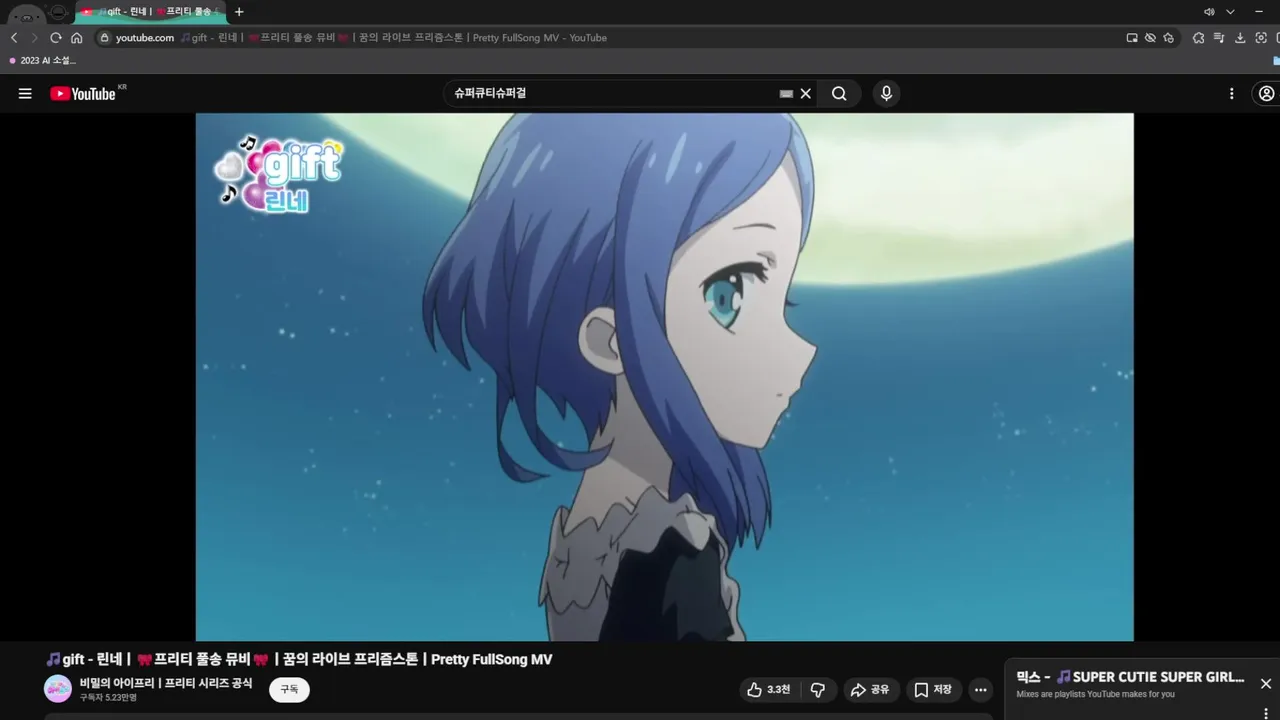Take a screen capture with capture icon
Image resolution: width=1280 pixels, height=720 pixels.
pyautogui.click(x=1261, y=38)
